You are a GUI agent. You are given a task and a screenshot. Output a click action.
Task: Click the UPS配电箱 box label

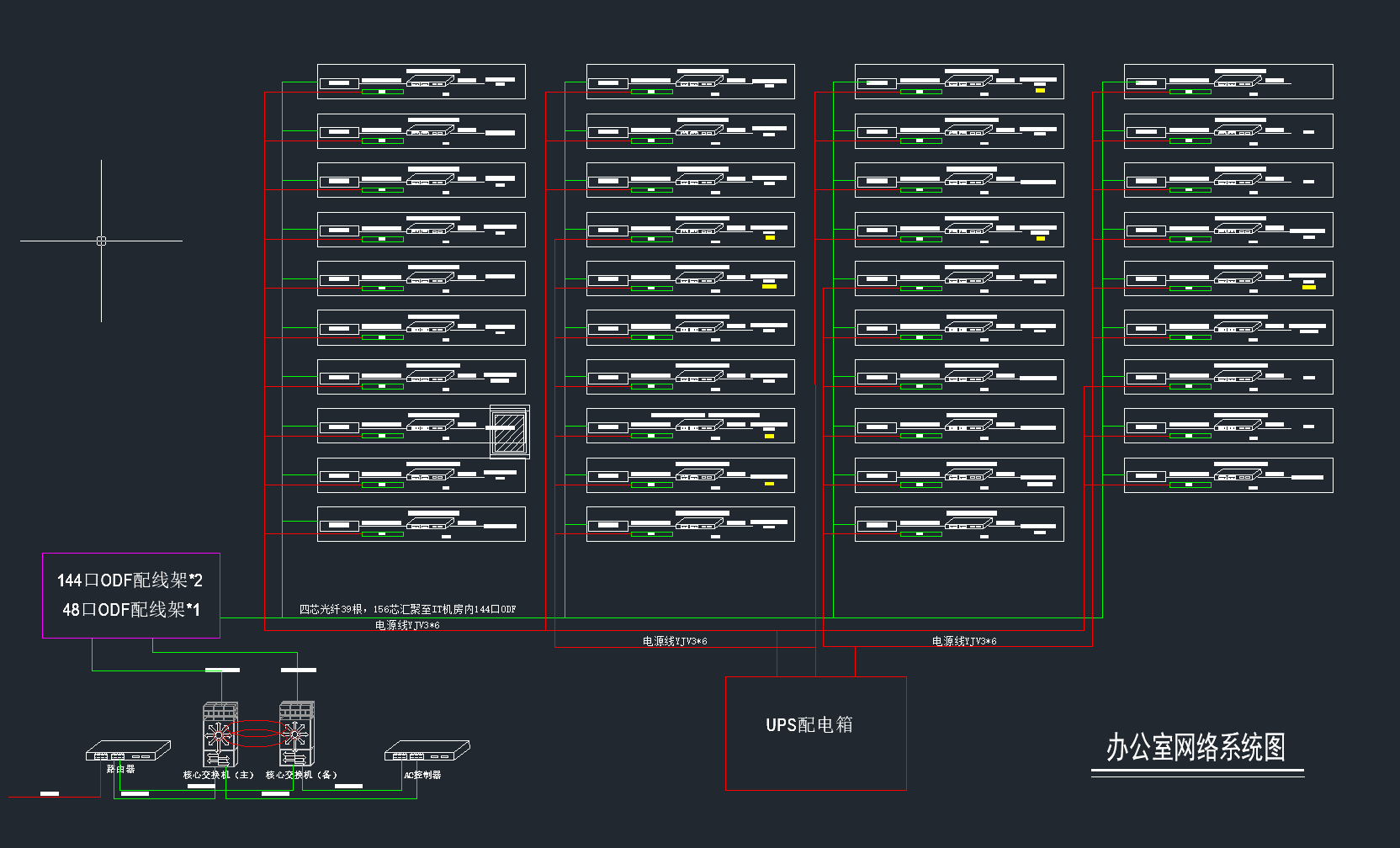809,724
